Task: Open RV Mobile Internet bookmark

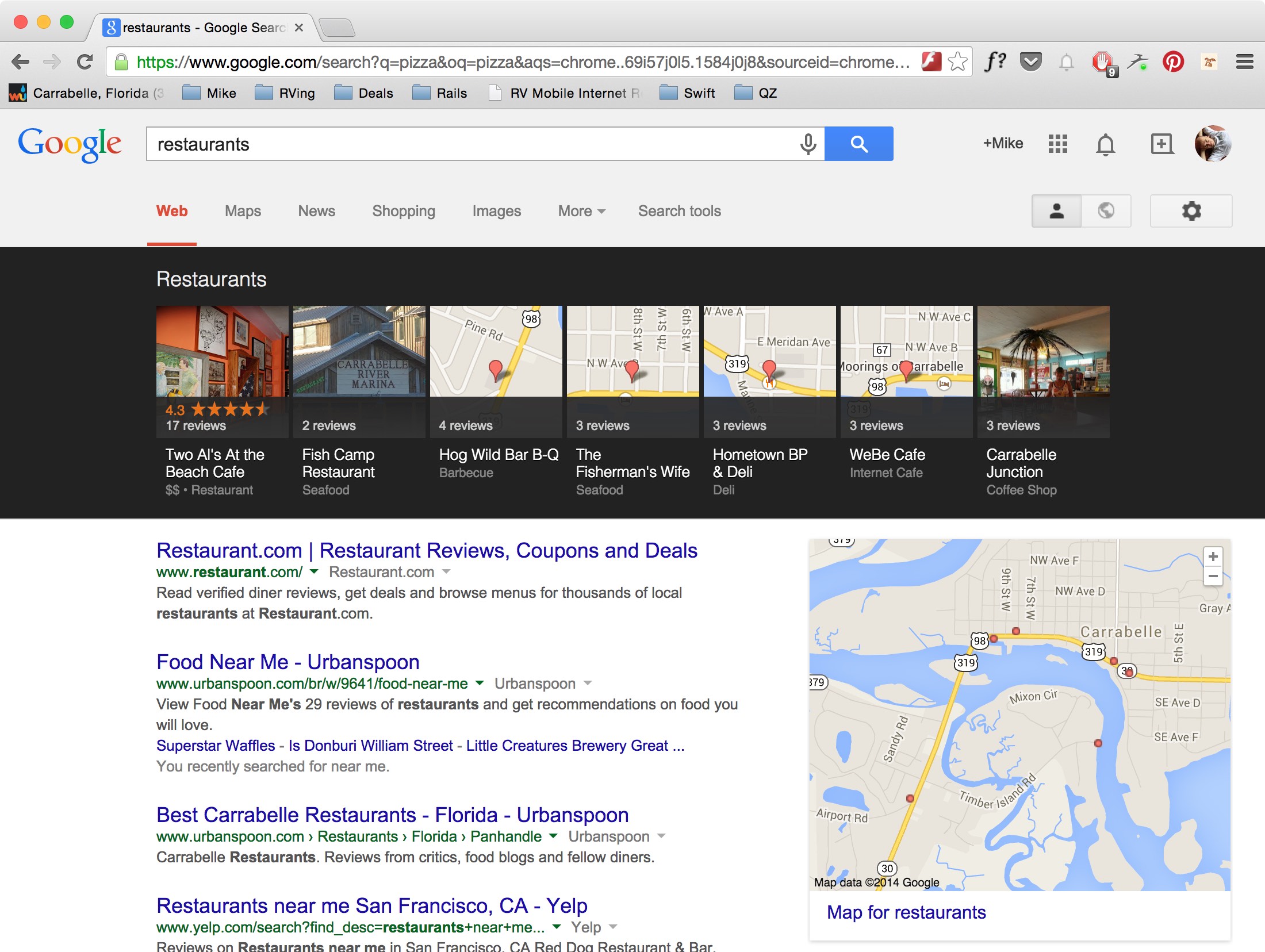Action: point(565,93)
